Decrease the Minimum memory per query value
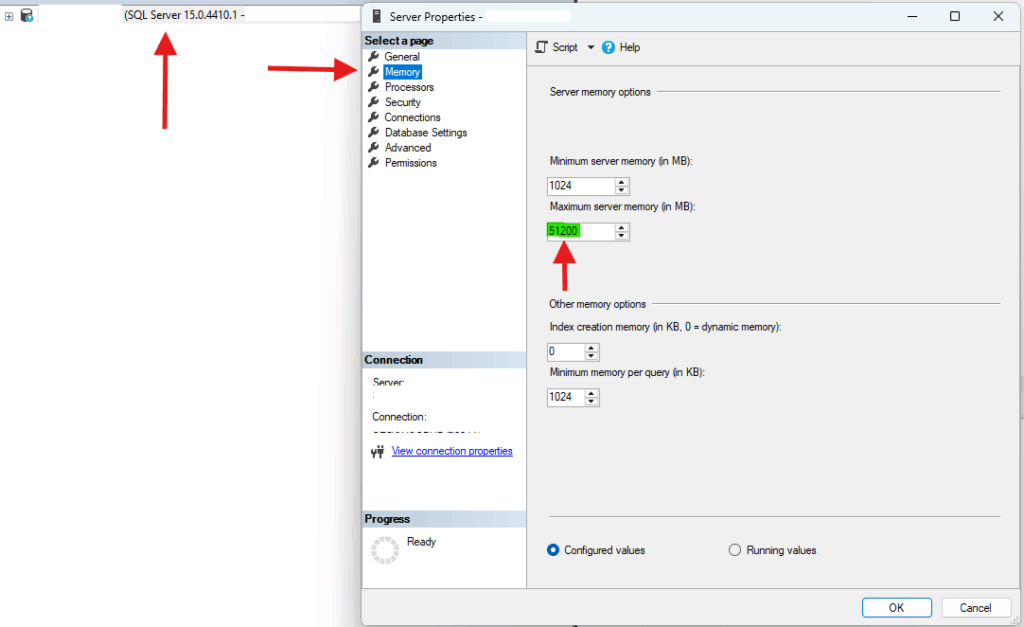This screenshot has width=1024, height=627. [x=591, y=401]
